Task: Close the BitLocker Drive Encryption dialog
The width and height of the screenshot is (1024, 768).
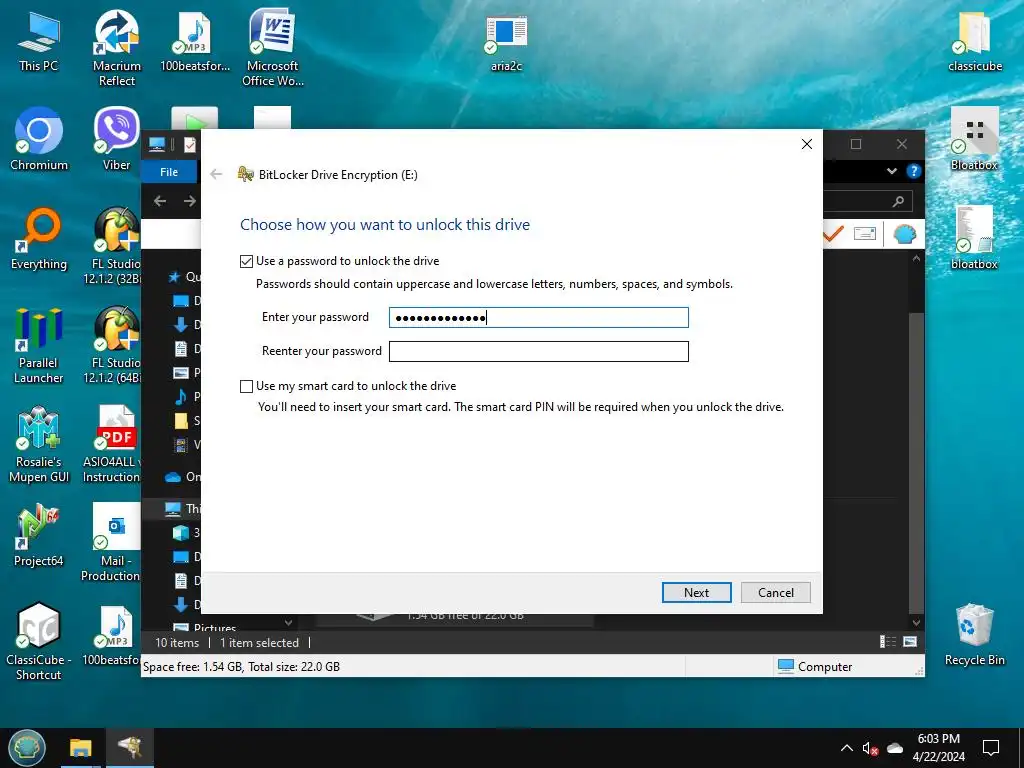Action: [807, 144]
